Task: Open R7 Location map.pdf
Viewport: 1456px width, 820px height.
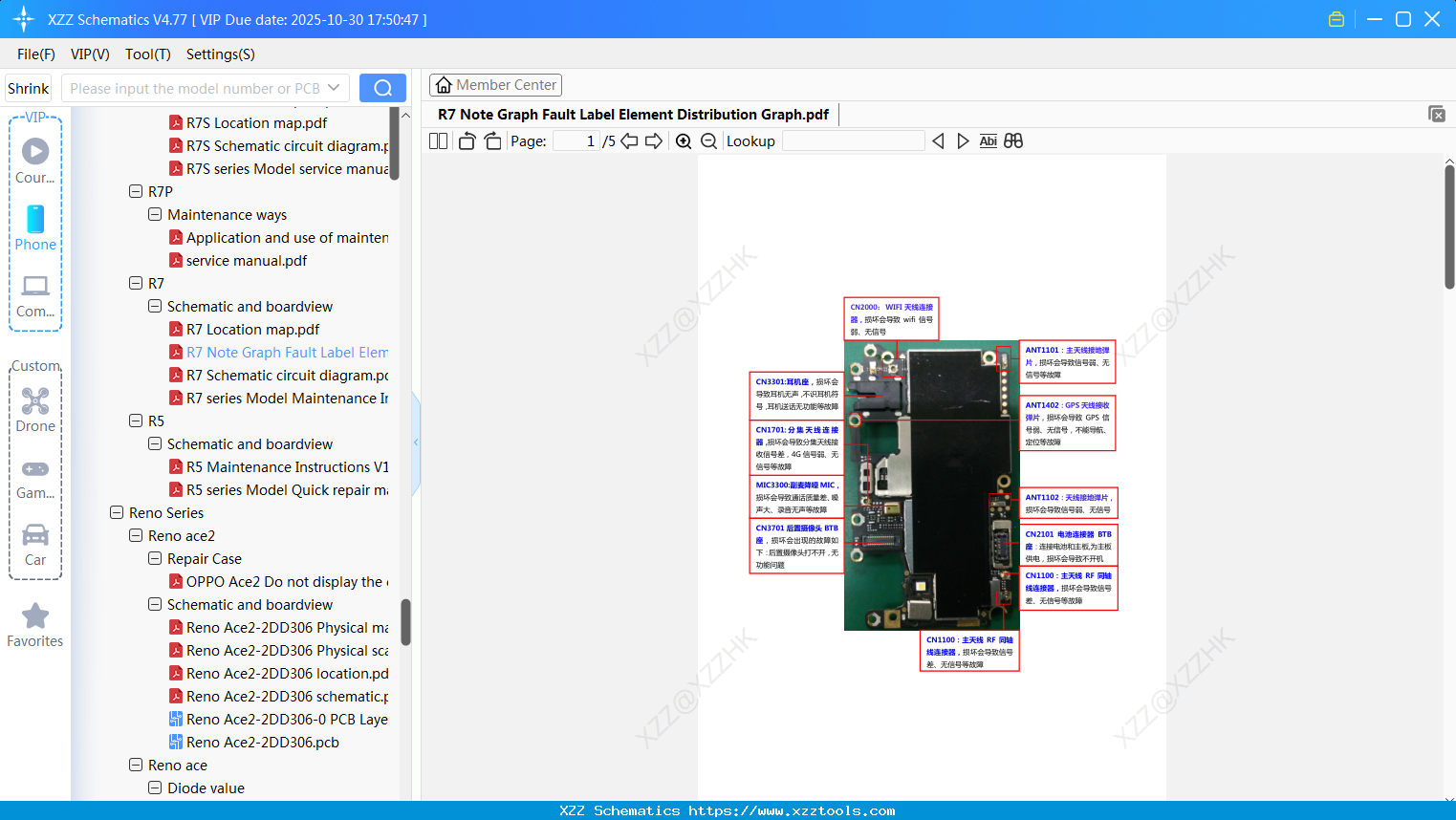Action: pos(252,329)
